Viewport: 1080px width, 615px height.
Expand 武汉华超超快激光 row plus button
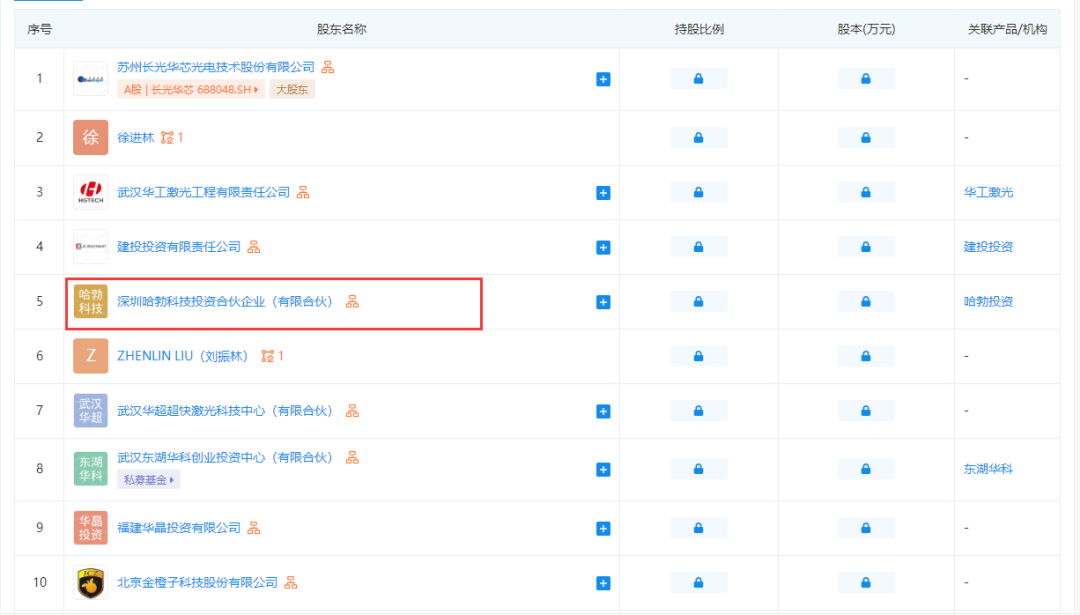(603, 412)
